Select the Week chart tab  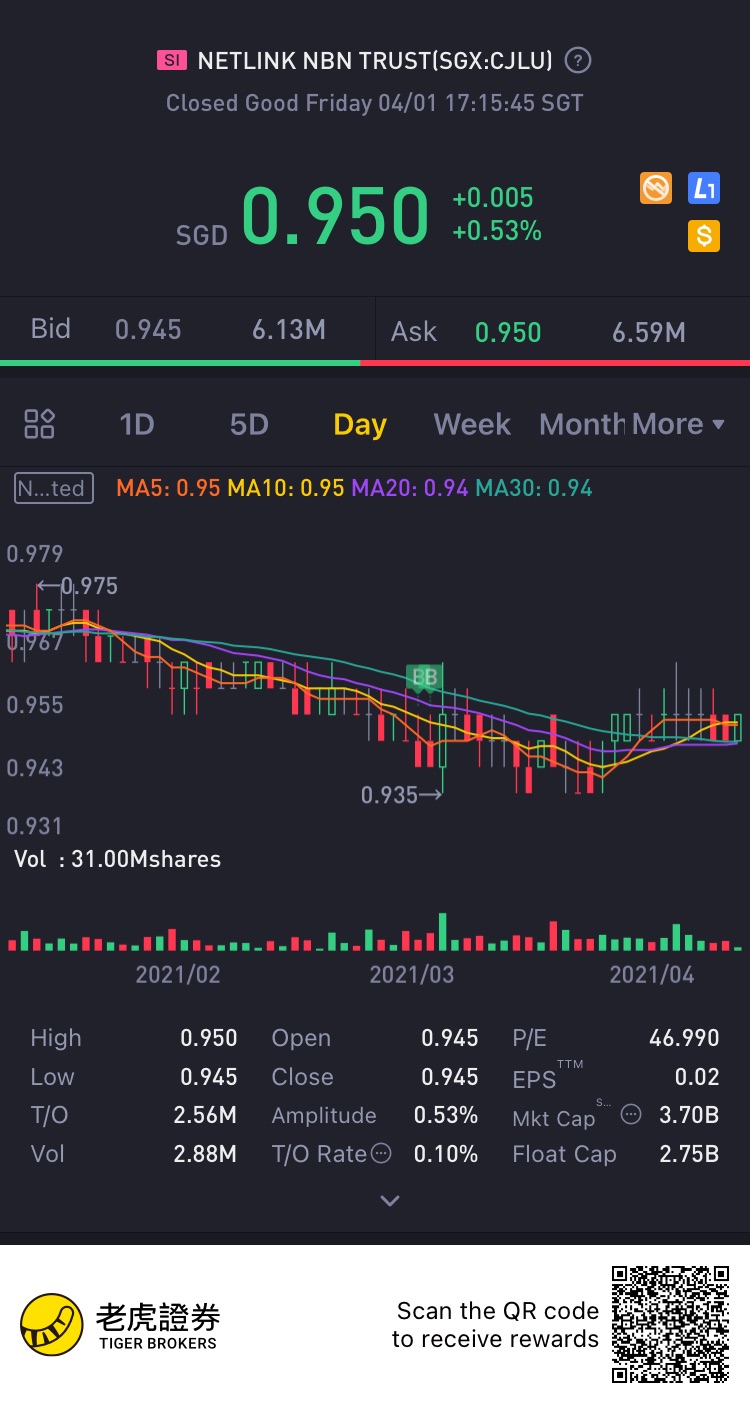(x=472, y=424)
